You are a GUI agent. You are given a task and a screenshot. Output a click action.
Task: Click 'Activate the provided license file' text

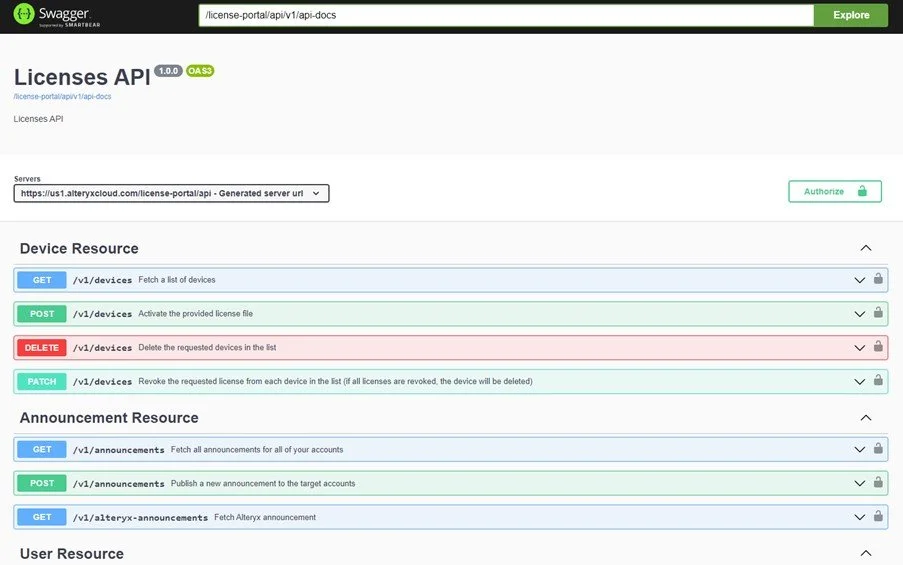coord(195,314)
